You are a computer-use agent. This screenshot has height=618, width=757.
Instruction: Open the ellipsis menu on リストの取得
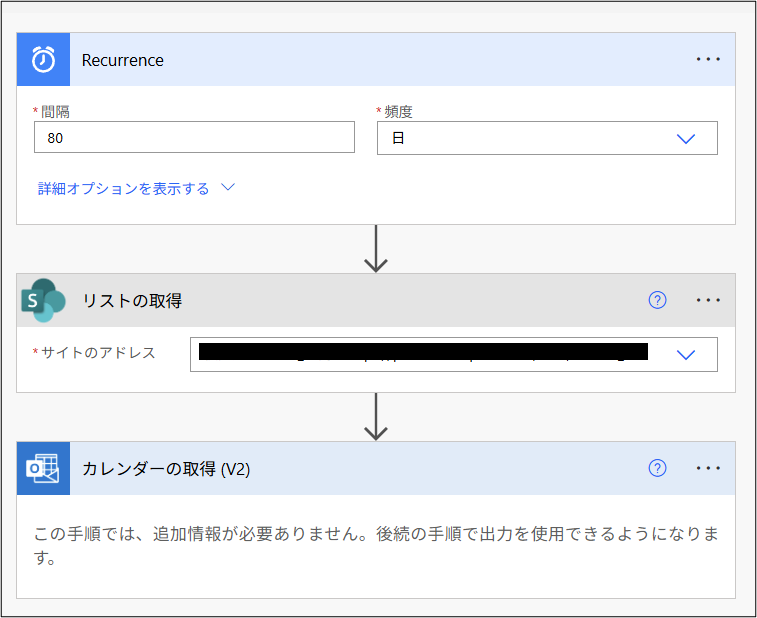pos(708,300)
